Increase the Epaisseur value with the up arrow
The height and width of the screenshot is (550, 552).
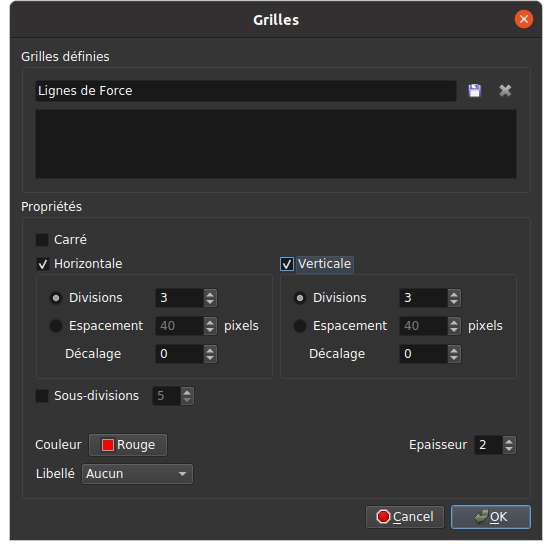(x=509, y=441)
